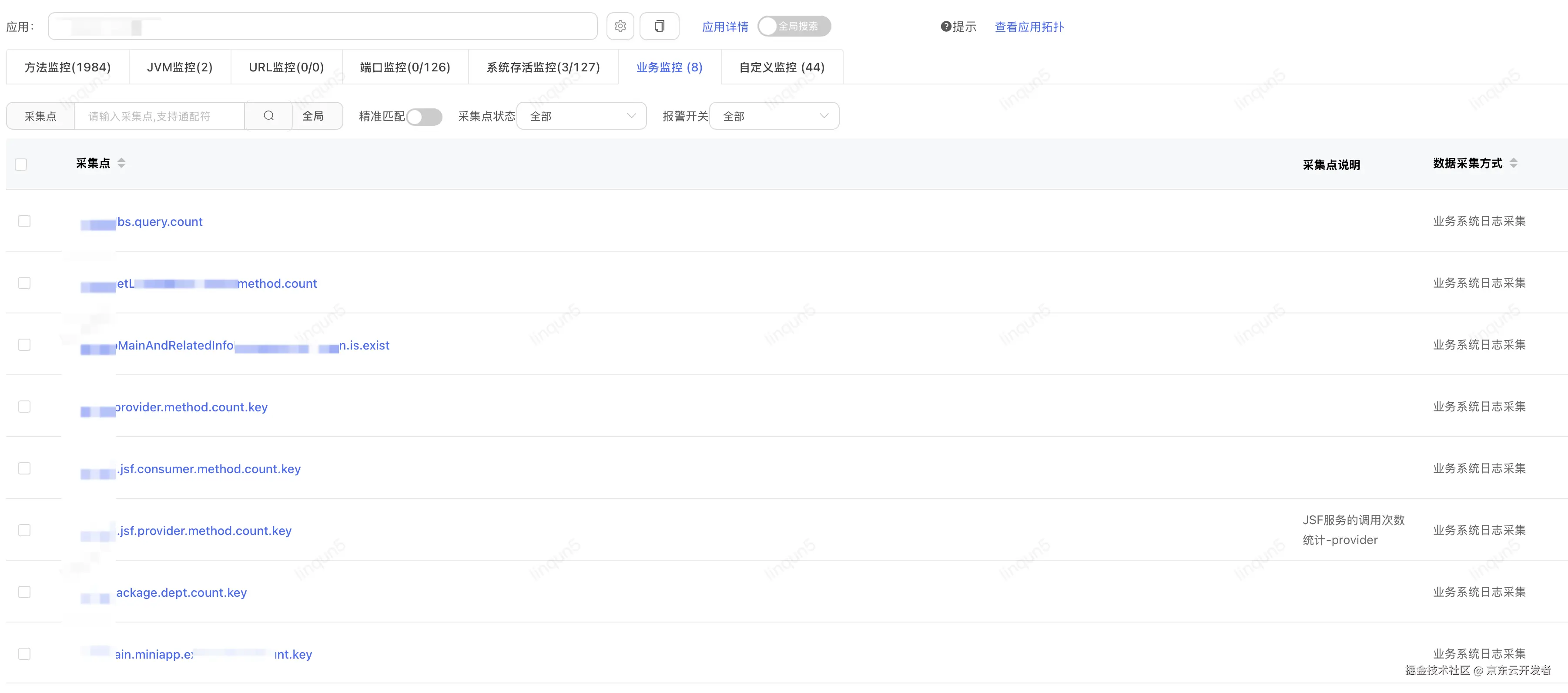Switch to 方法监控(1984) tab
Viewport: 1568px width, 693px height.
click(67, 67)
